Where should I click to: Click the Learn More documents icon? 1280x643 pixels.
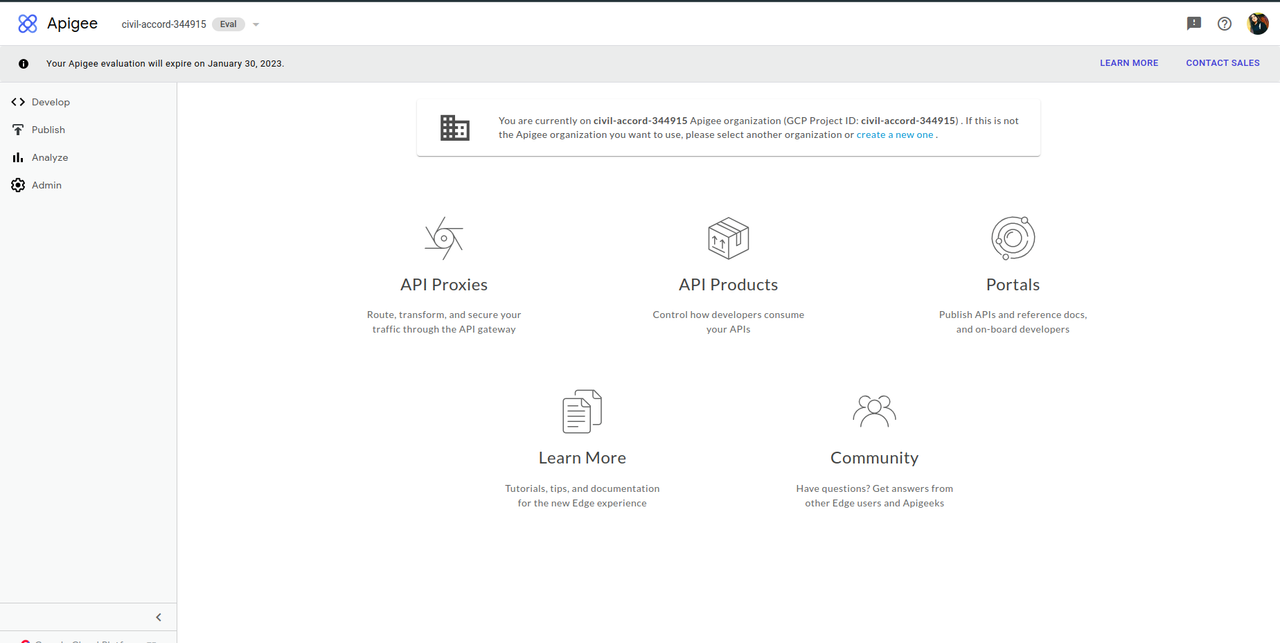[x=582, y=411]
